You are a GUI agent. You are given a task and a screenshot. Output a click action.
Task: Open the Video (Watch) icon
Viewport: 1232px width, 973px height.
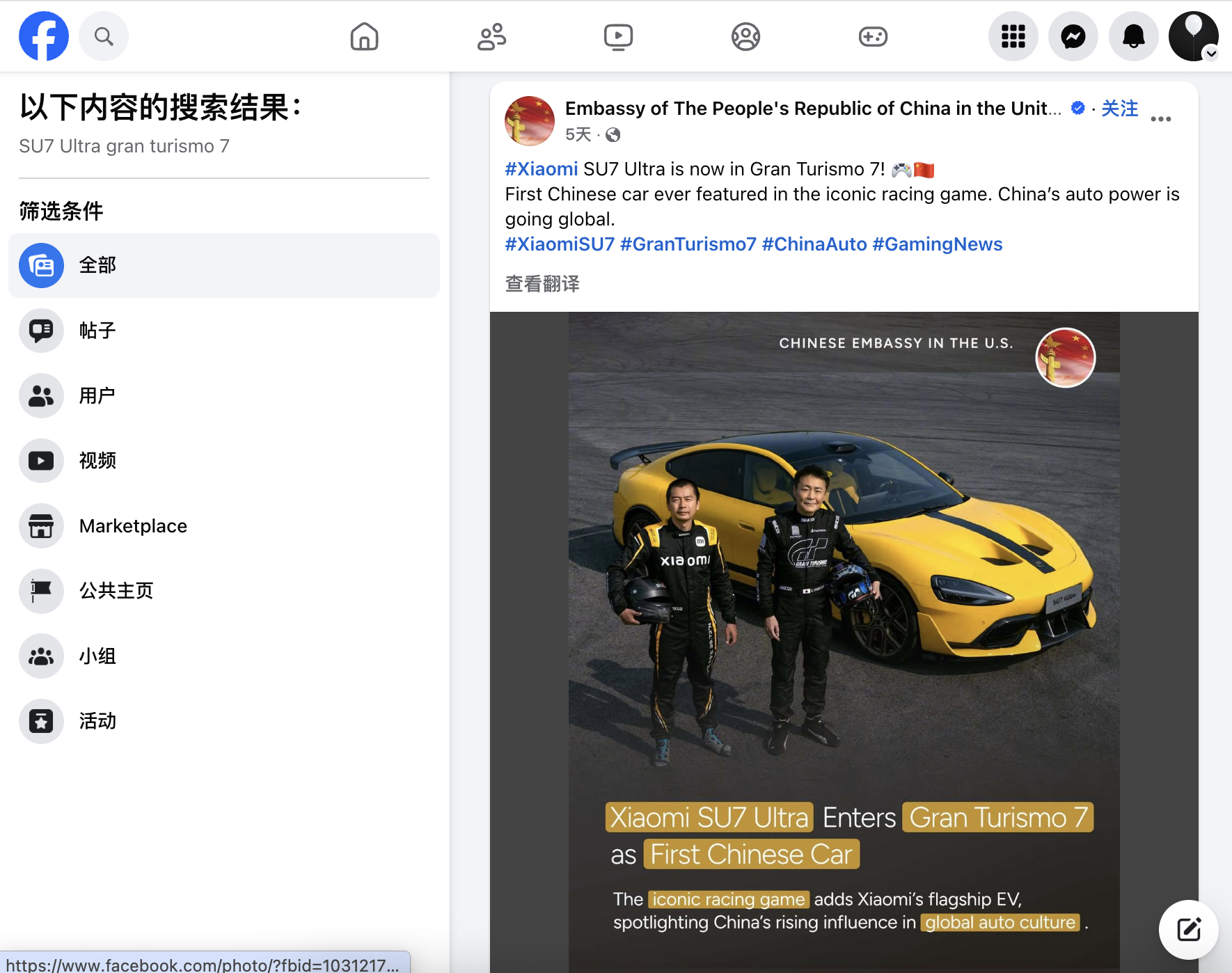(618, 36)
